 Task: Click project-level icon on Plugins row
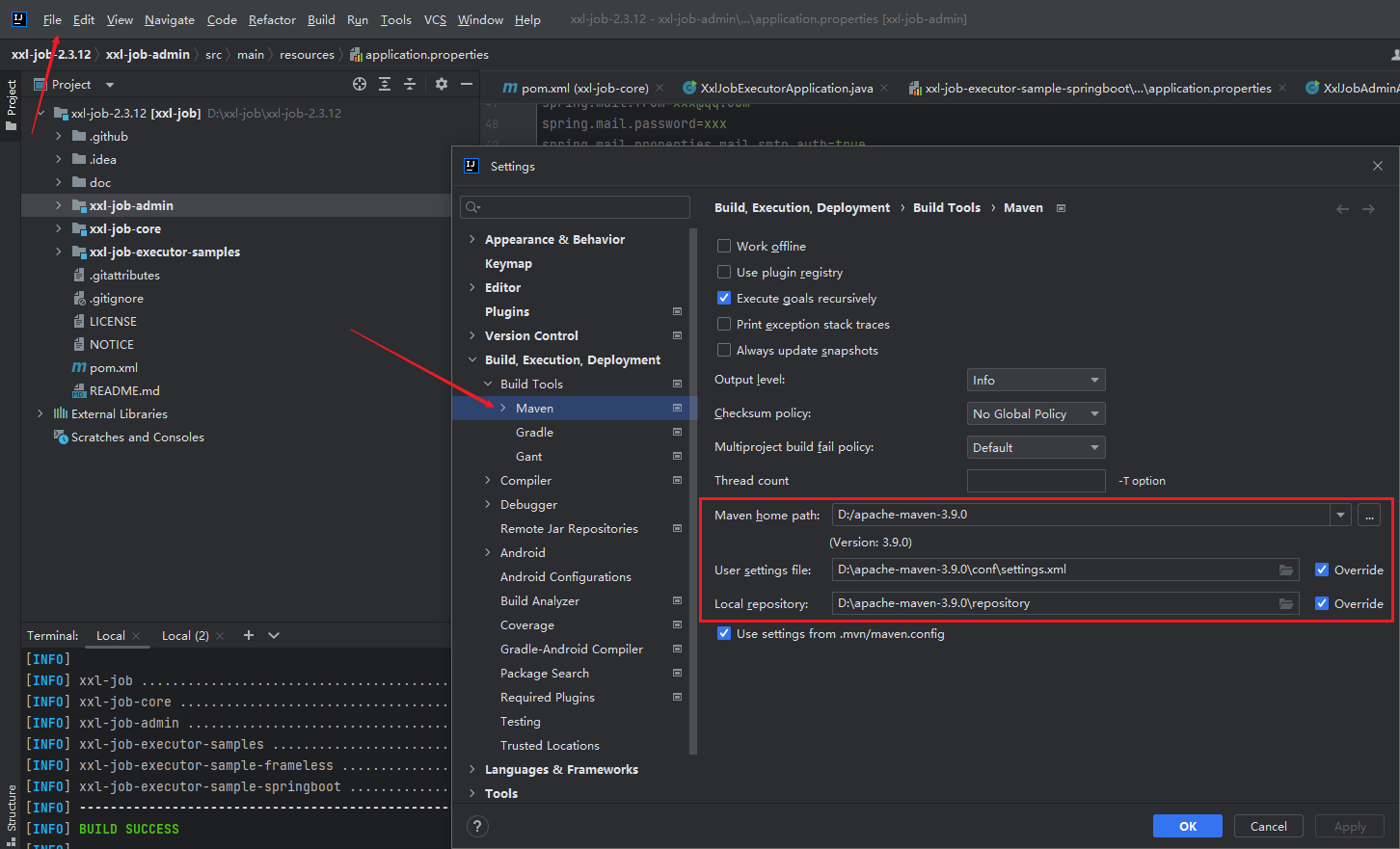677,311
